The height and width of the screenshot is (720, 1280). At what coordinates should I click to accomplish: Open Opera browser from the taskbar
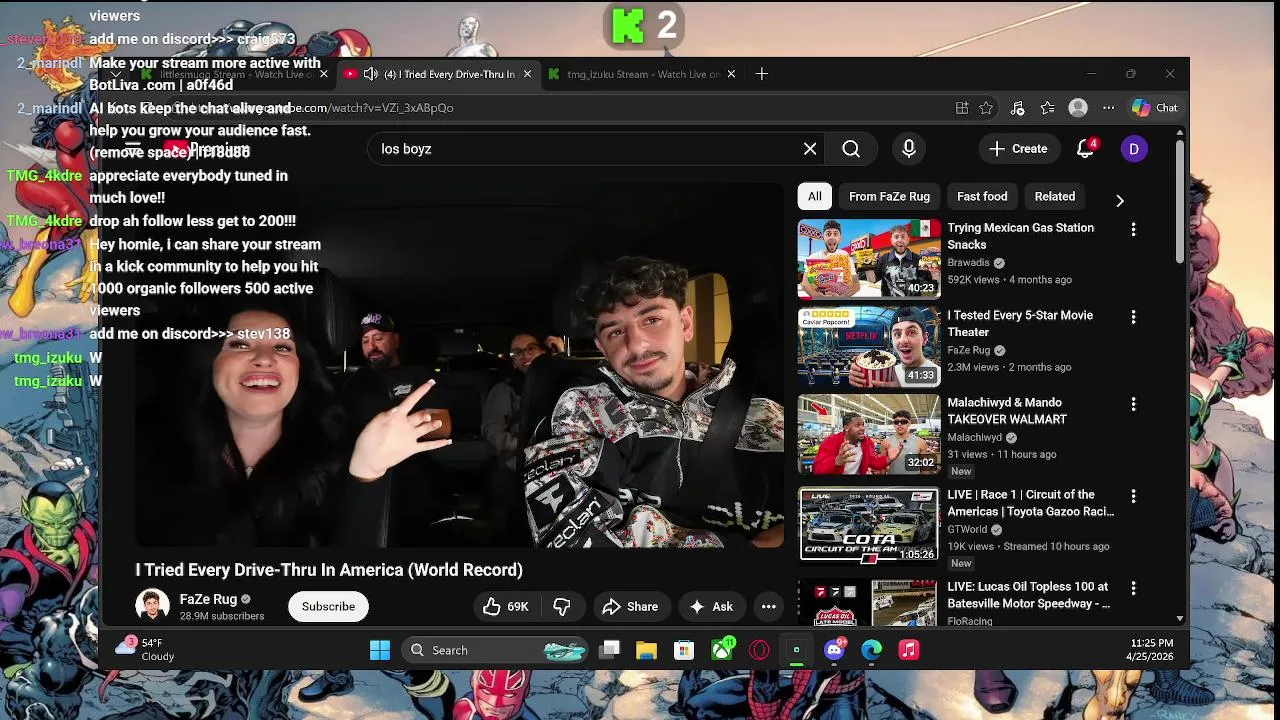tap(759, 650)
